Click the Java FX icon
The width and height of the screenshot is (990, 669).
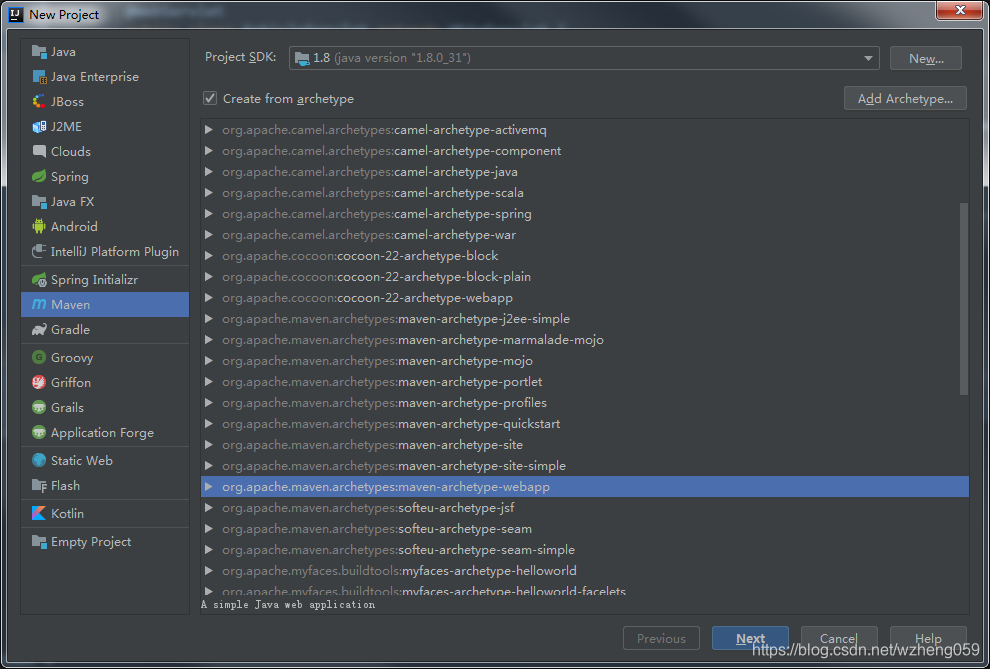(x=39, y=202)
